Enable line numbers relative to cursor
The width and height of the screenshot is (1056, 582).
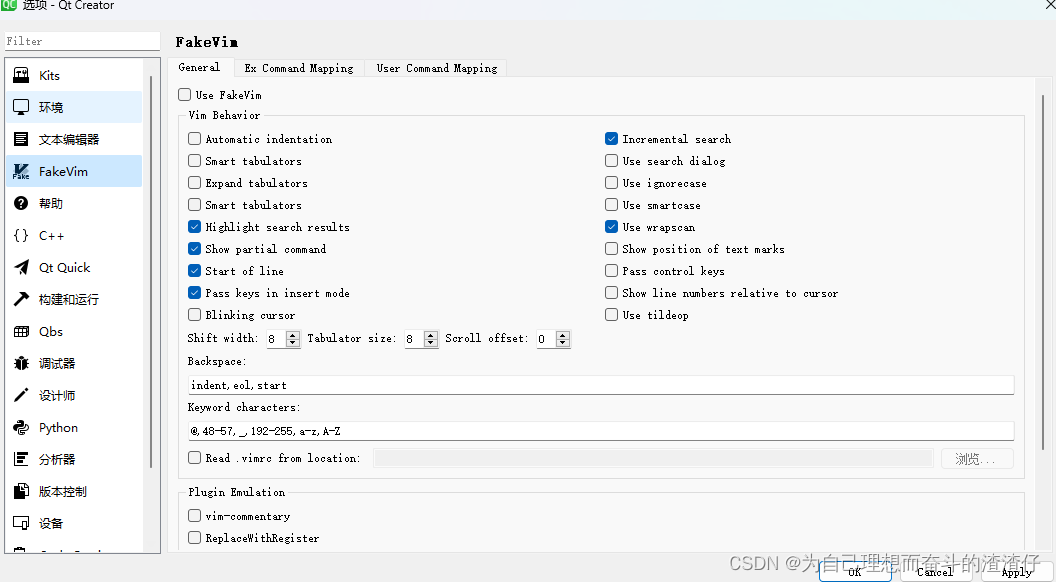[612, 293]
